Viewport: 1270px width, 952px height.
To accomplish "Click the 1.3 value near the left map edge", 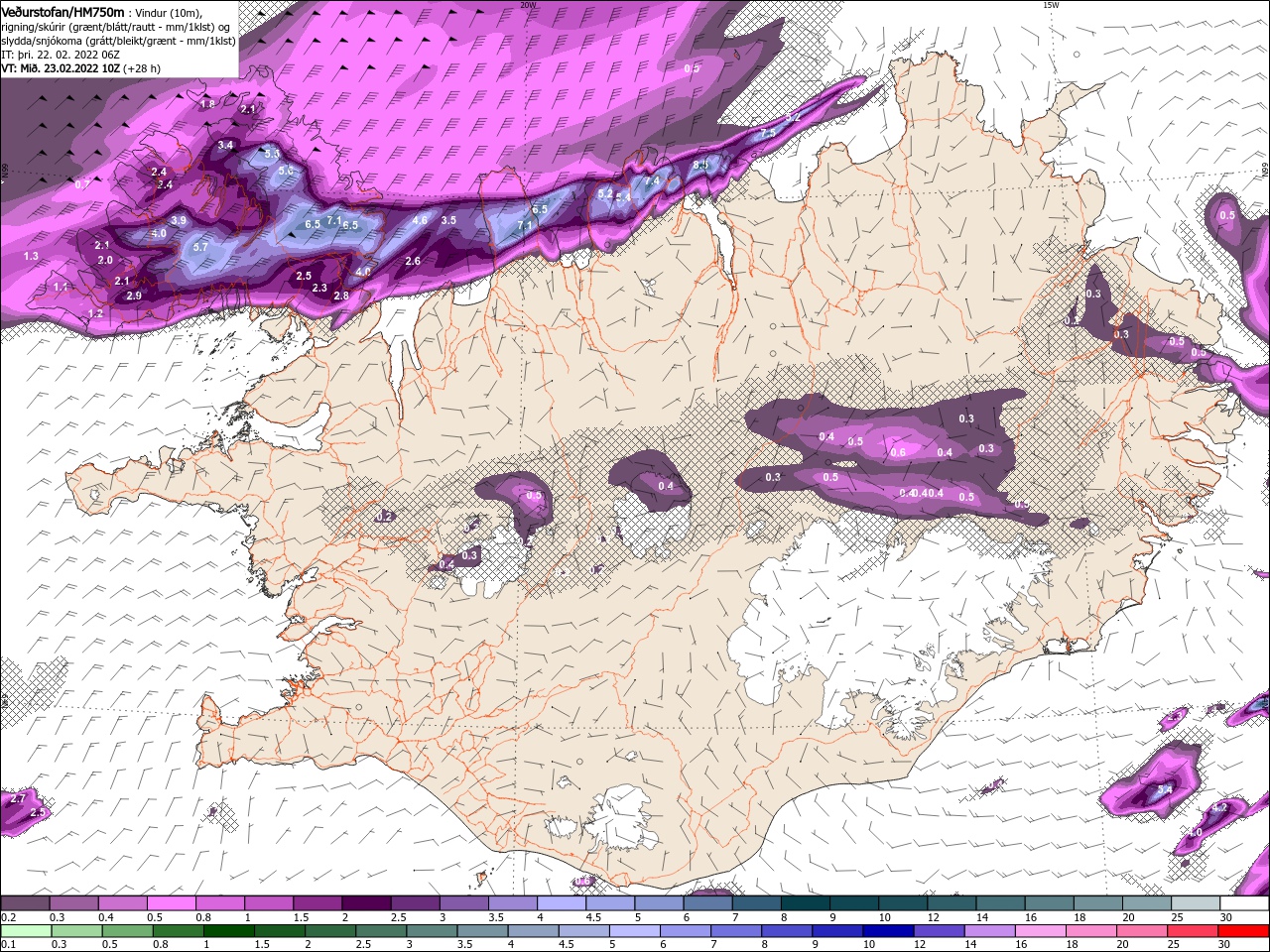I will click(31, 256).
